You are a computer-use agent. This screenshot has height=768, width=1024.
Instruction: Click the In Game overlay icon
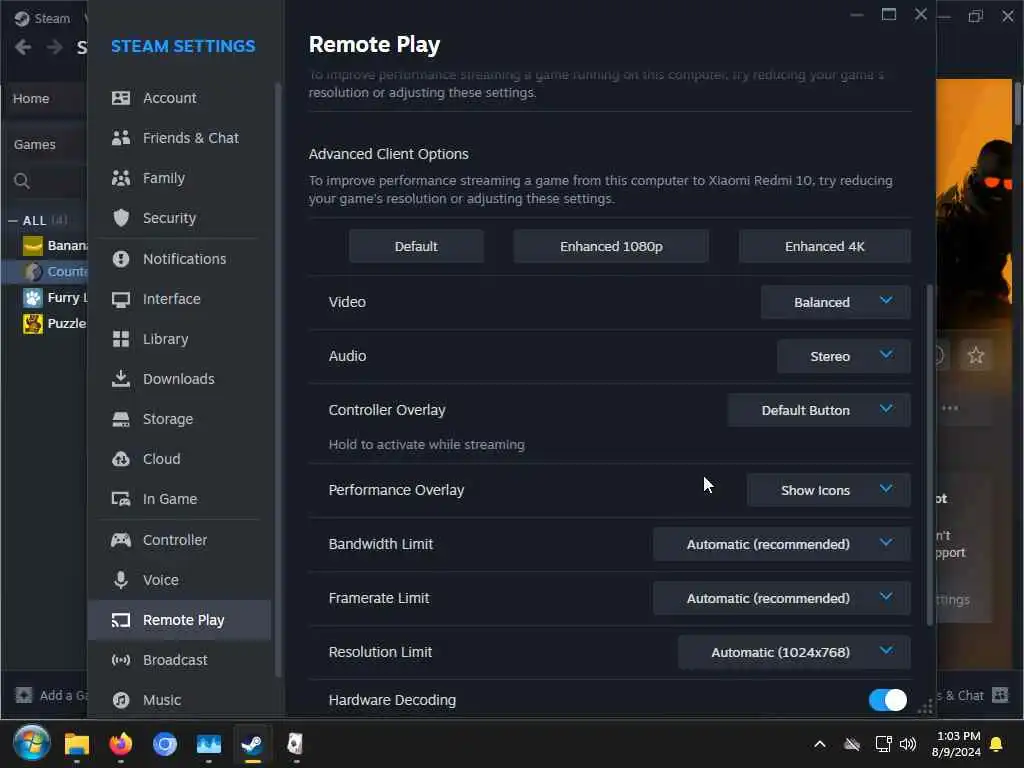(x=121, y=499)
